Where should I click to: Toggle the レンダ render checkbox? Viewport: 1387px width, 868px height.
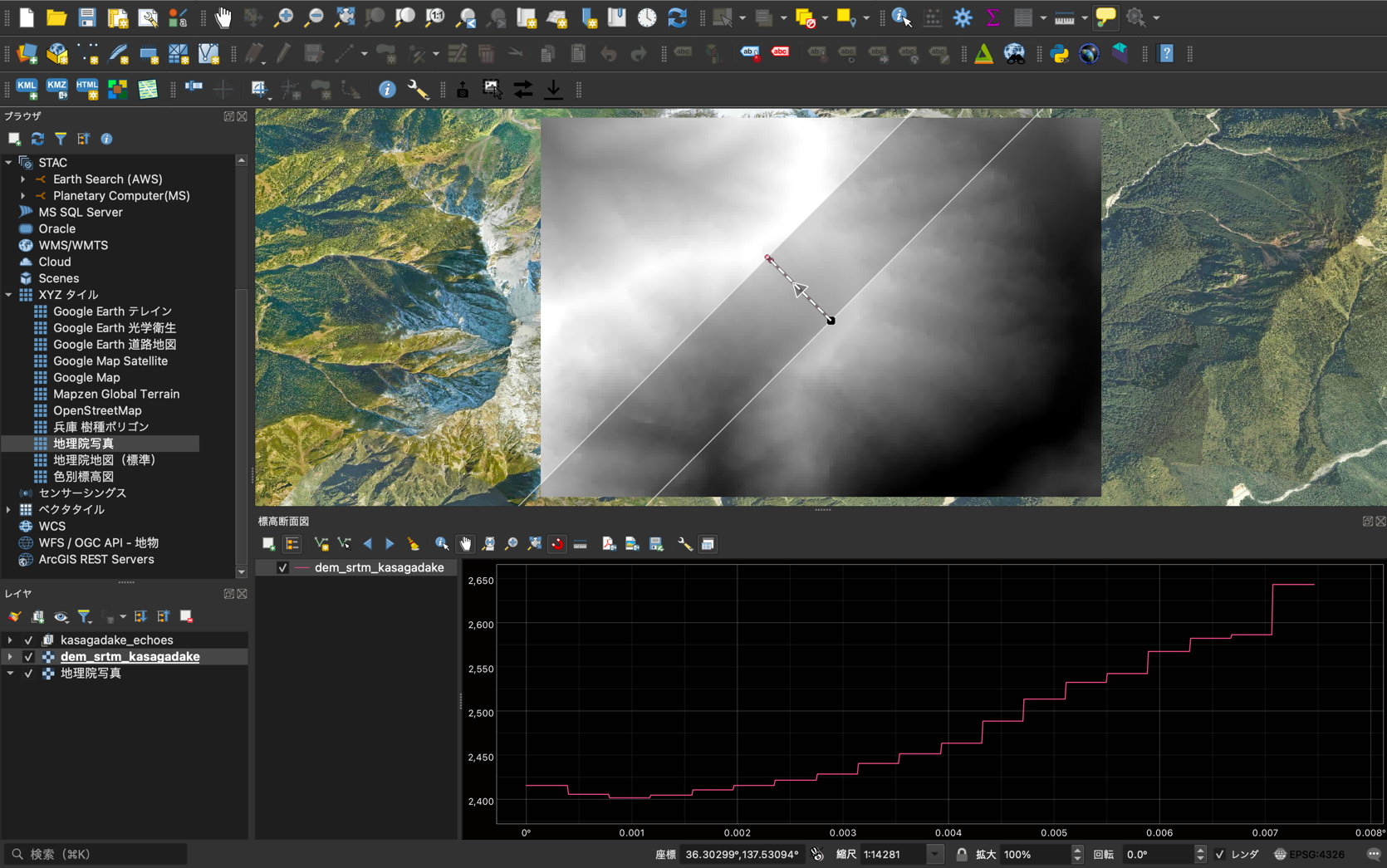[1219, 854]
